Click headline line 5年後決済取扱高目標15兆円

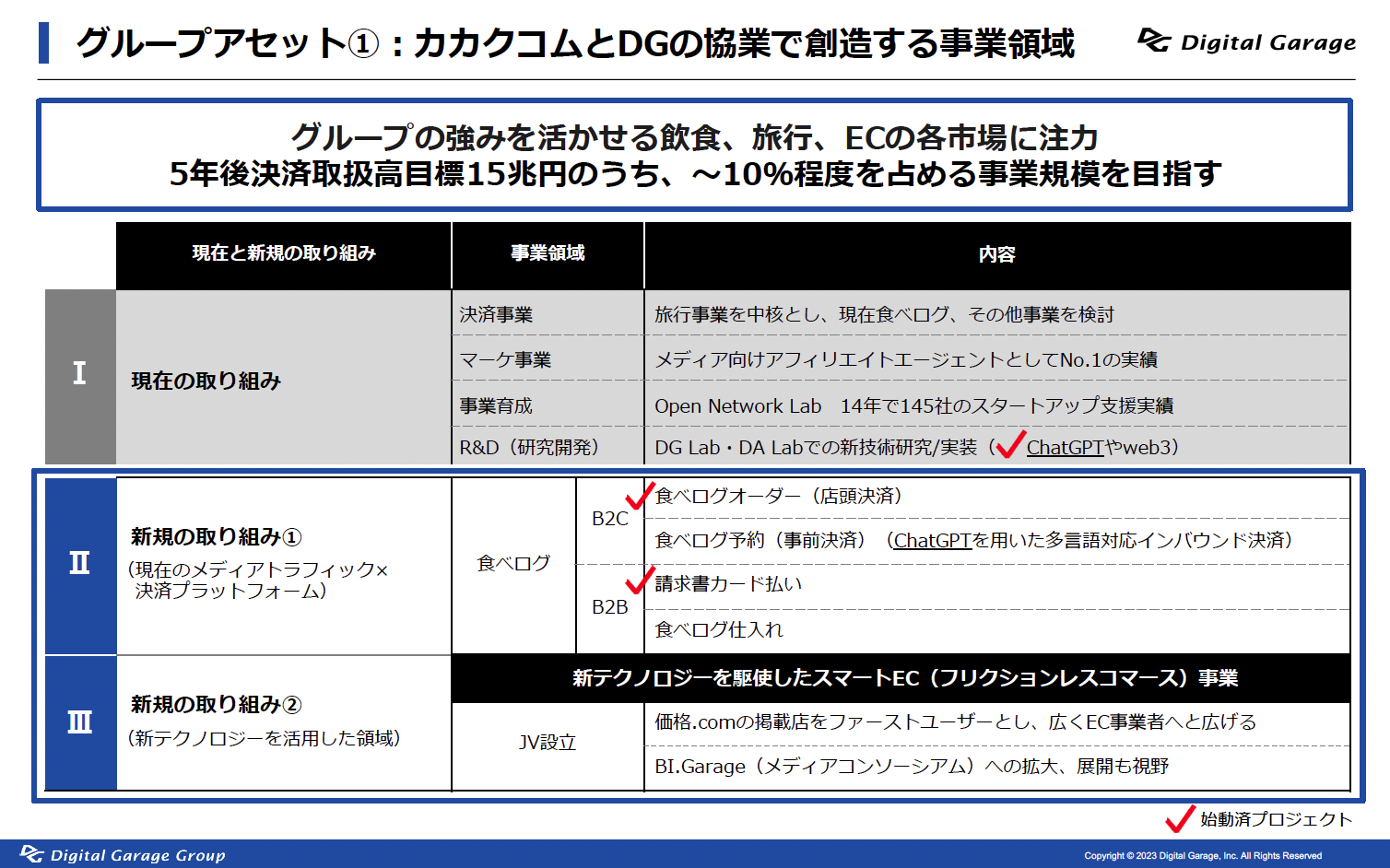(695, 173)
